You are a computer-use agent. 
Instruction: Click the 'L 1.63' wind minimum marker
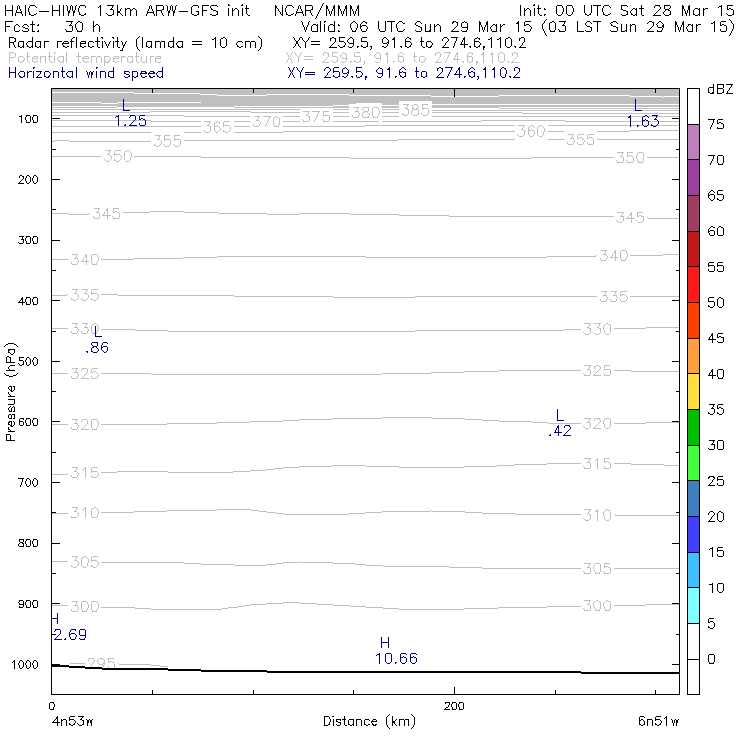click(x=643, y=113)
